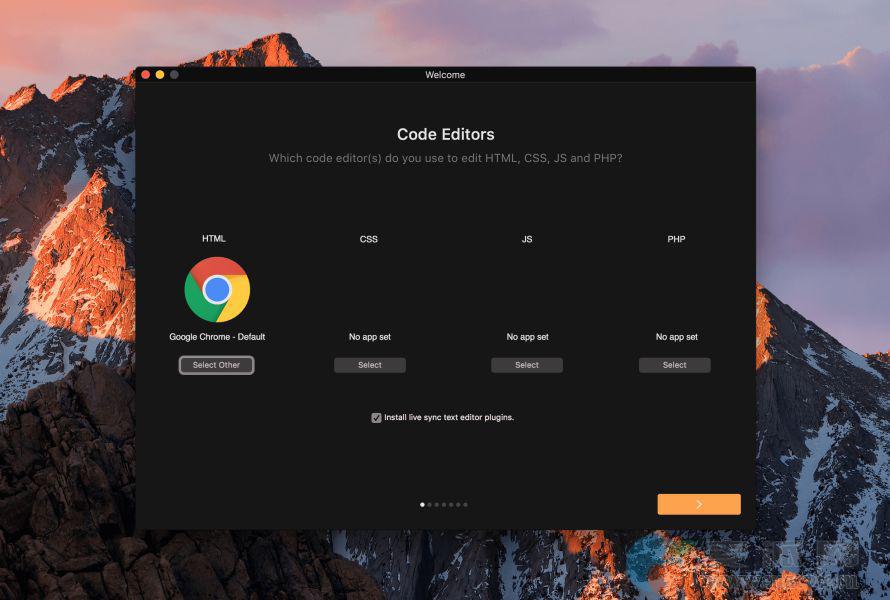This screenshot has height=600, width=890.
Task: Jump to the second page indicator dot
Action: coord(429,505)
